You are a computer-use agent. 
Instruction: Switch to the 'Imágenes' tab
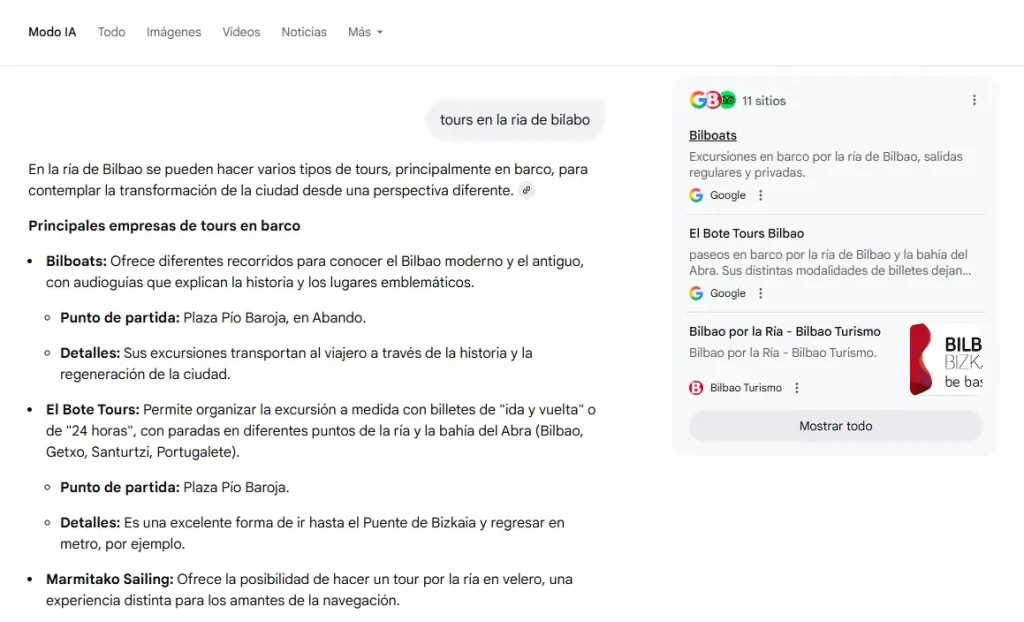pyautogui.click(x=174, y=32)
